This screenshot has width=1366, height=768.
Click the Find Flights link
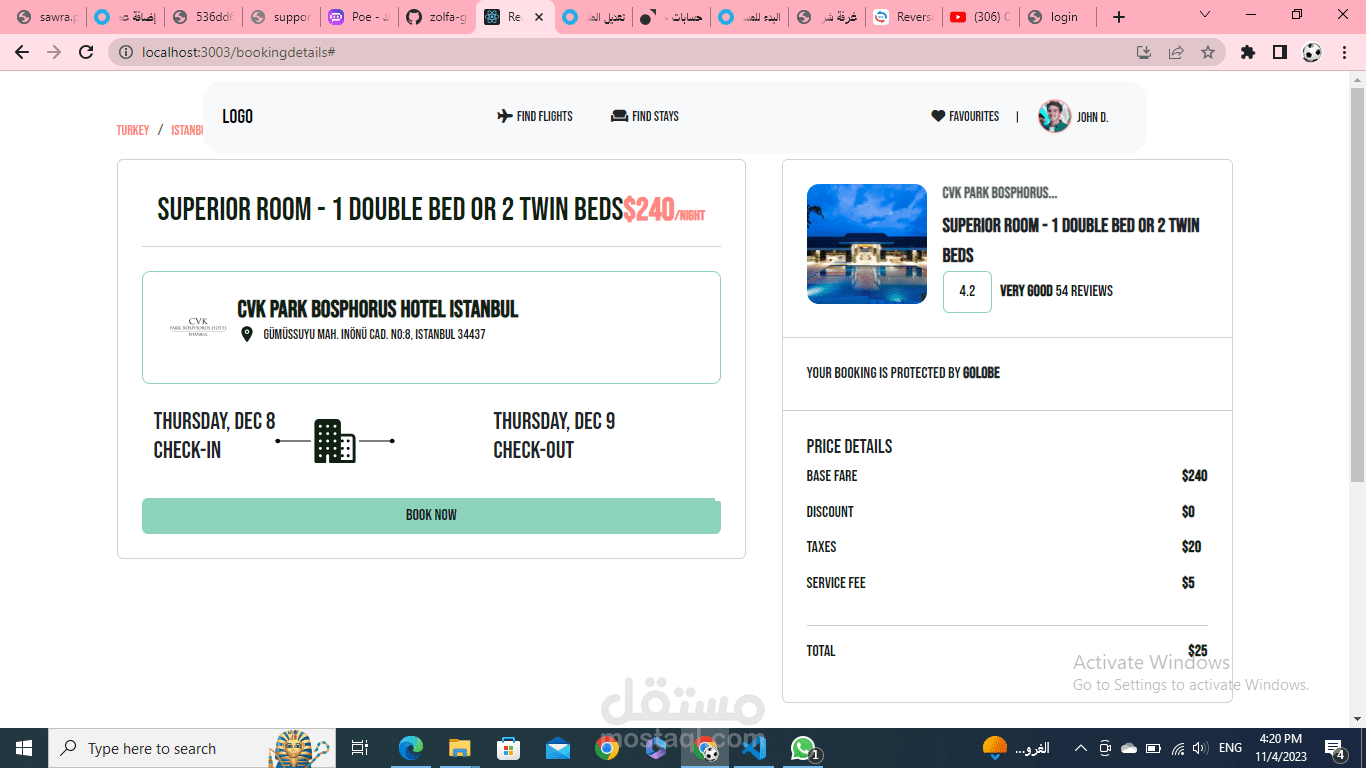click(535, 116)
